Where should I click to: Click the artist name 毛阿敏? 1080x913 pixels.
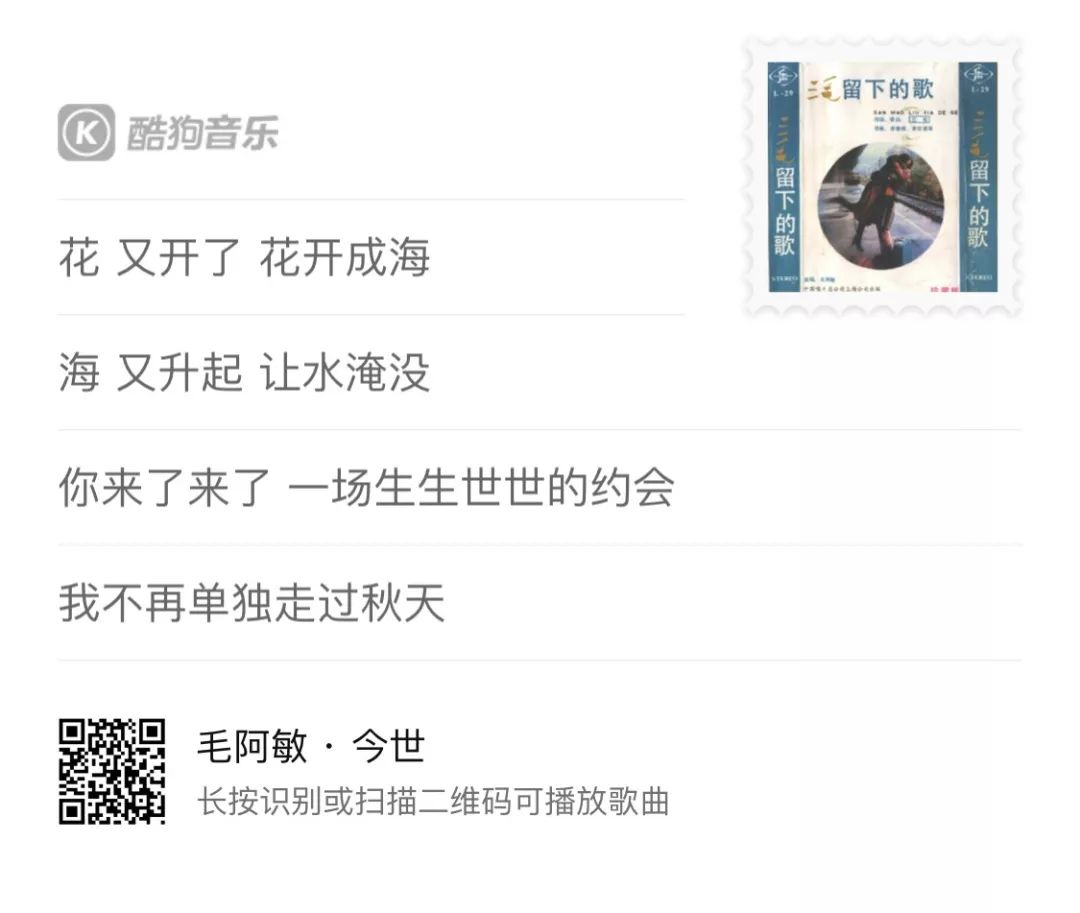coord(252,746)
